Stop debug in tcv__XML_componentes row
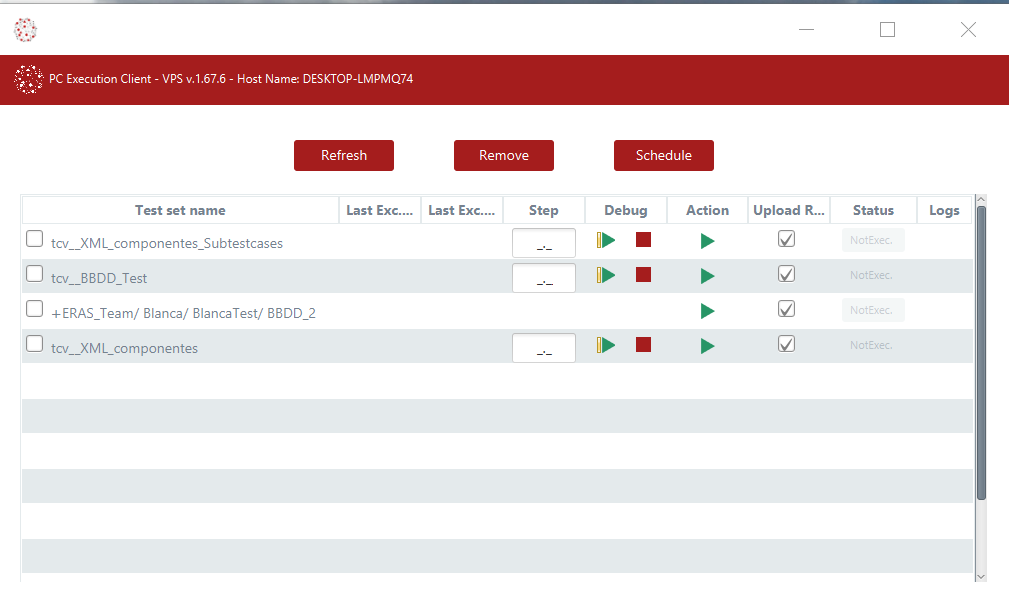The height and width of the screenshot is (606, 1009). tap(643, 345)
